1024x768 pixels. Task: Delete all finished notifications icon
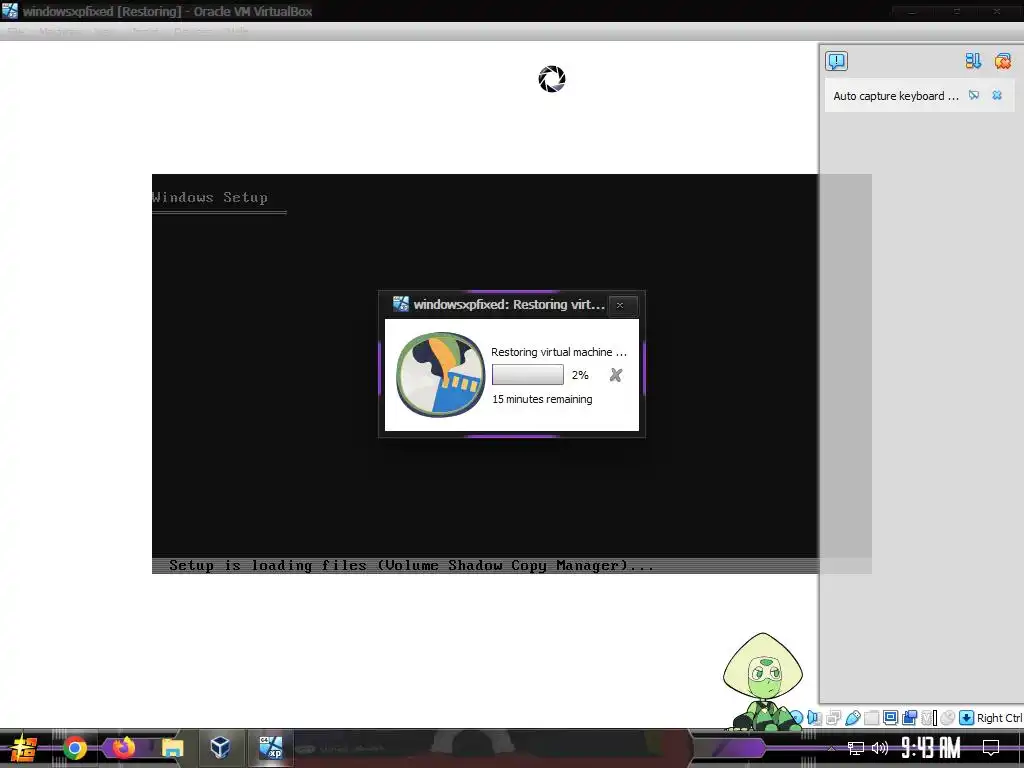click(1002, 61)
